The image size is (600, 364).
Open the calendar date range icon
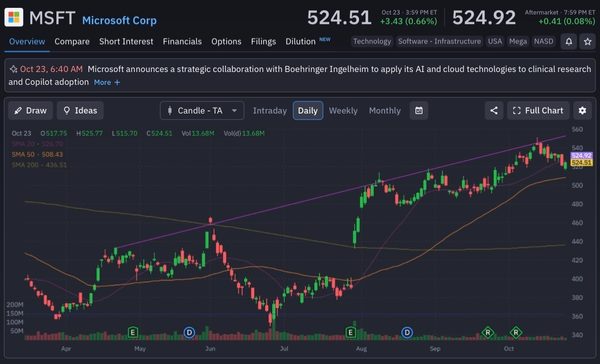tap(419, 111)
